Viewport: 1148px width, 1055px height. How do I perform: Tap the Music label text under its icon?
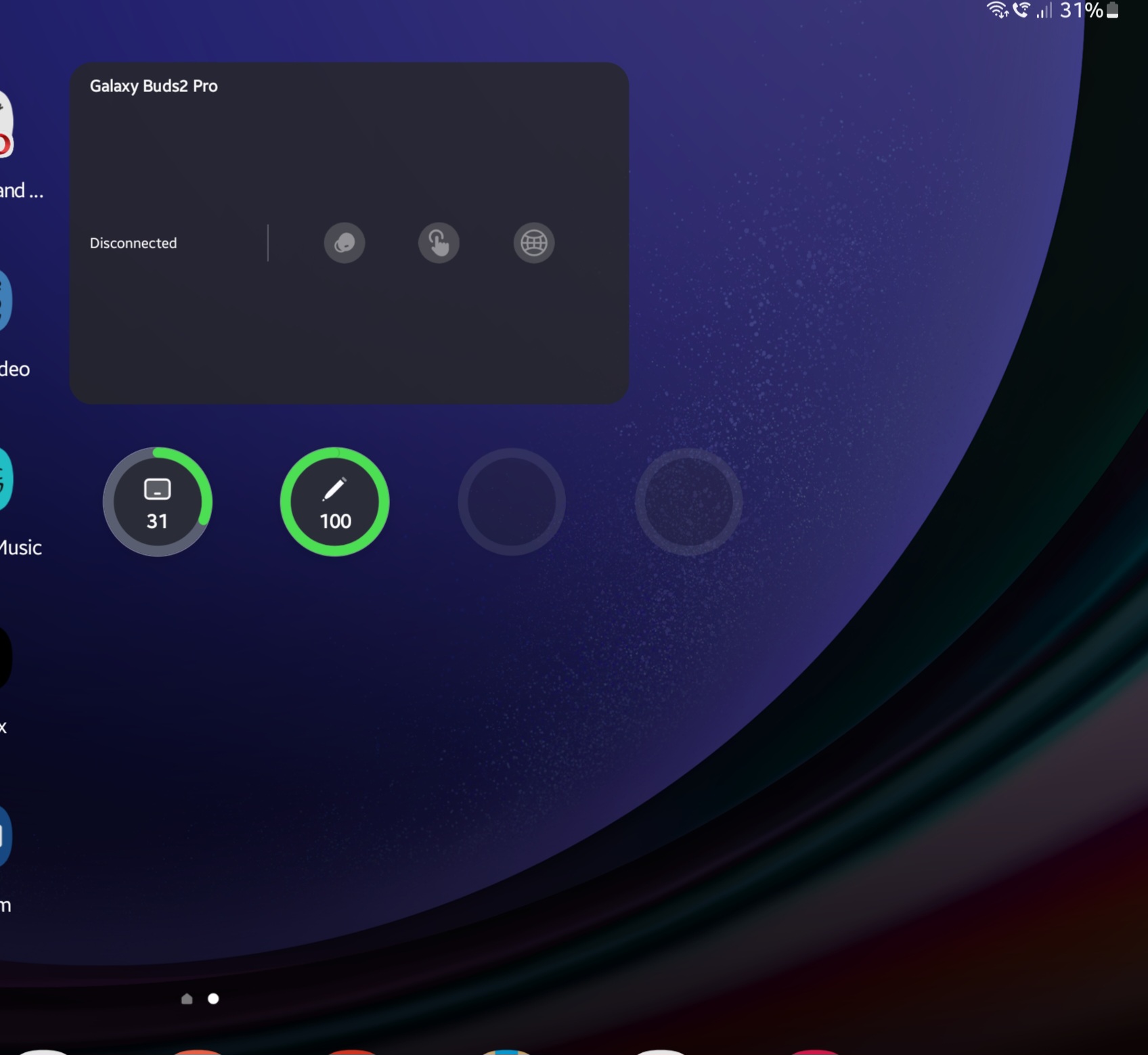click(x=20, y=547)
